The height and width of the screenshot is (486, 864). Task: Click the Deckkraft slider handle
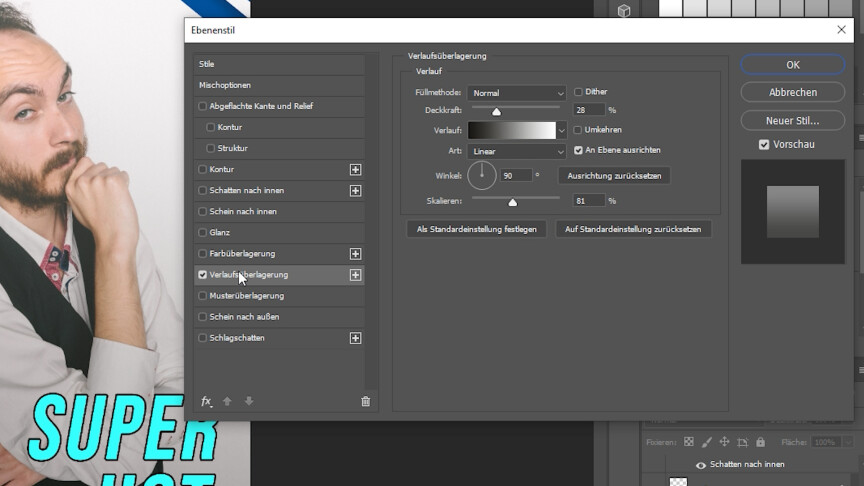[496, 111]
